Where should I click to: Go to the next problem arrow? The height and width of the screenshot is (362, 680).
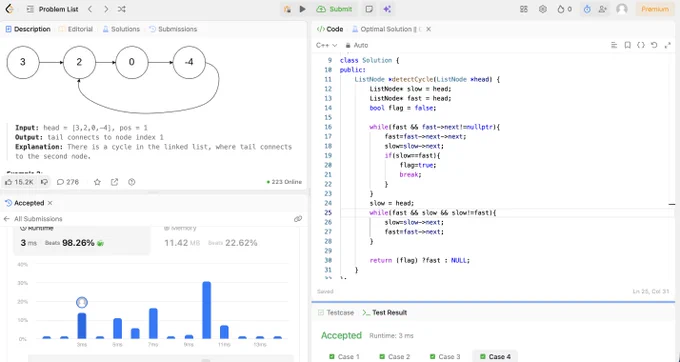click(106, 9)
